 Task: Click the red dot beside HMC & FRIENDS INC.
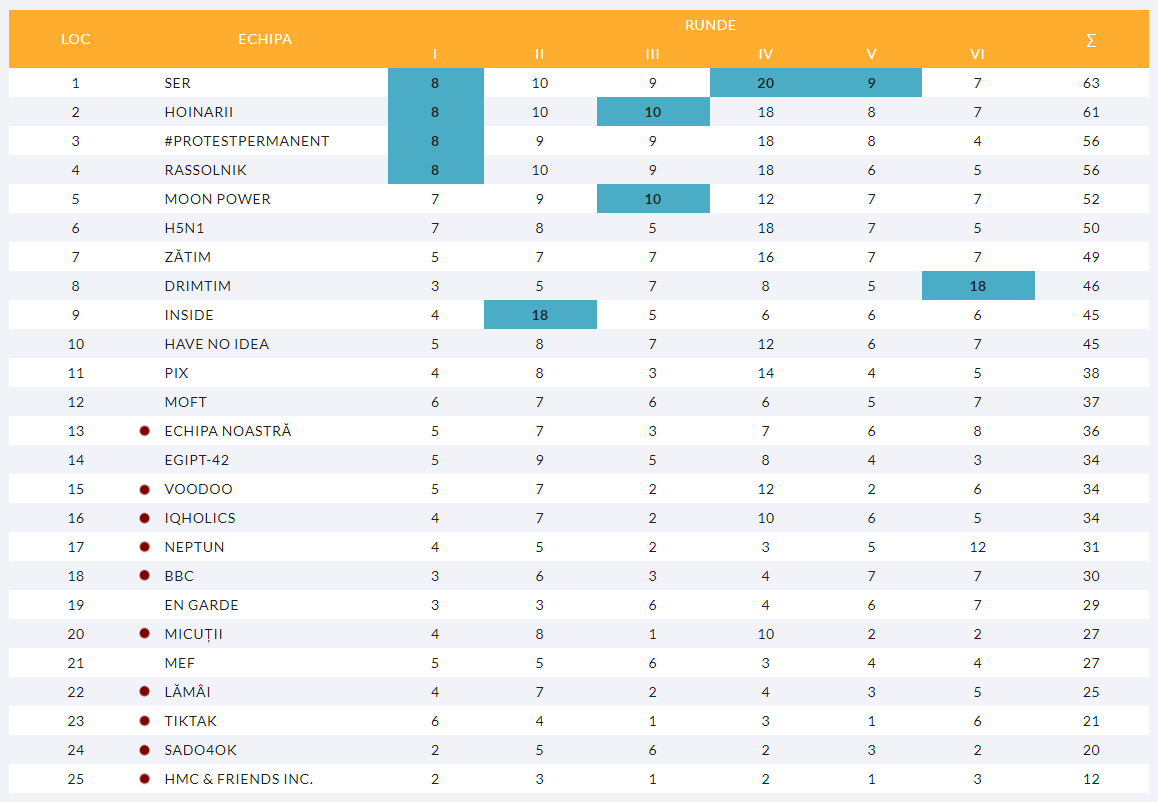click(x=145, y=778)
